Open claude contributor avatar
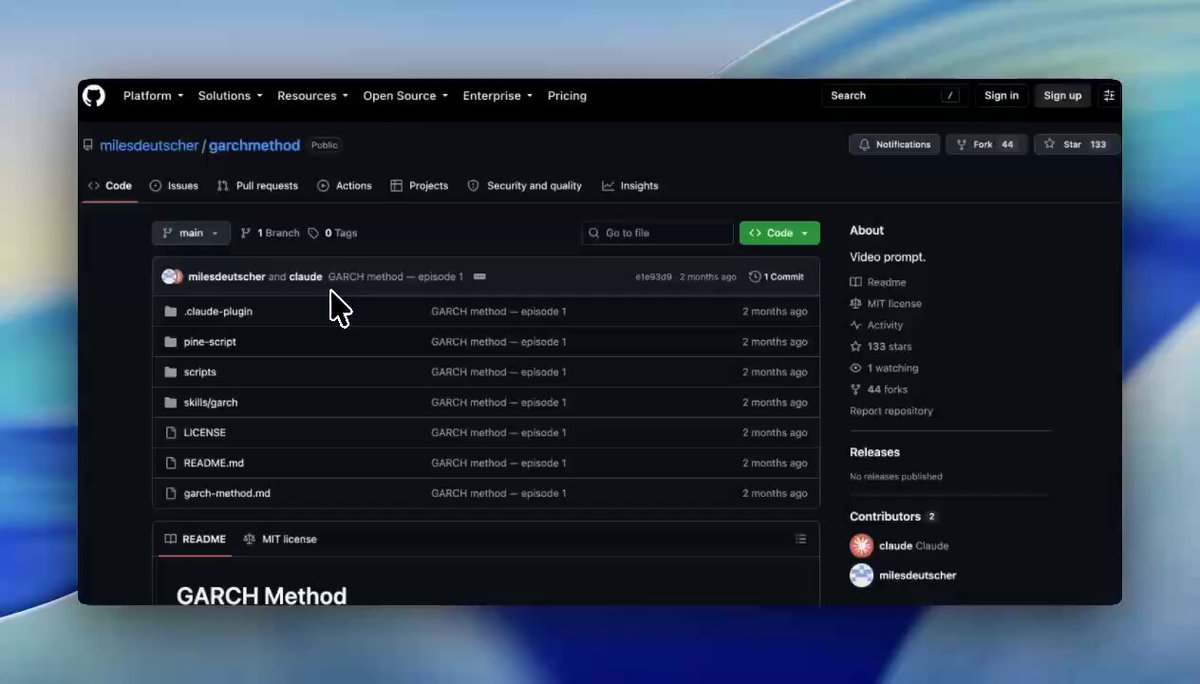This screenshot has height=684, width=1200. (x=862, y=546)
